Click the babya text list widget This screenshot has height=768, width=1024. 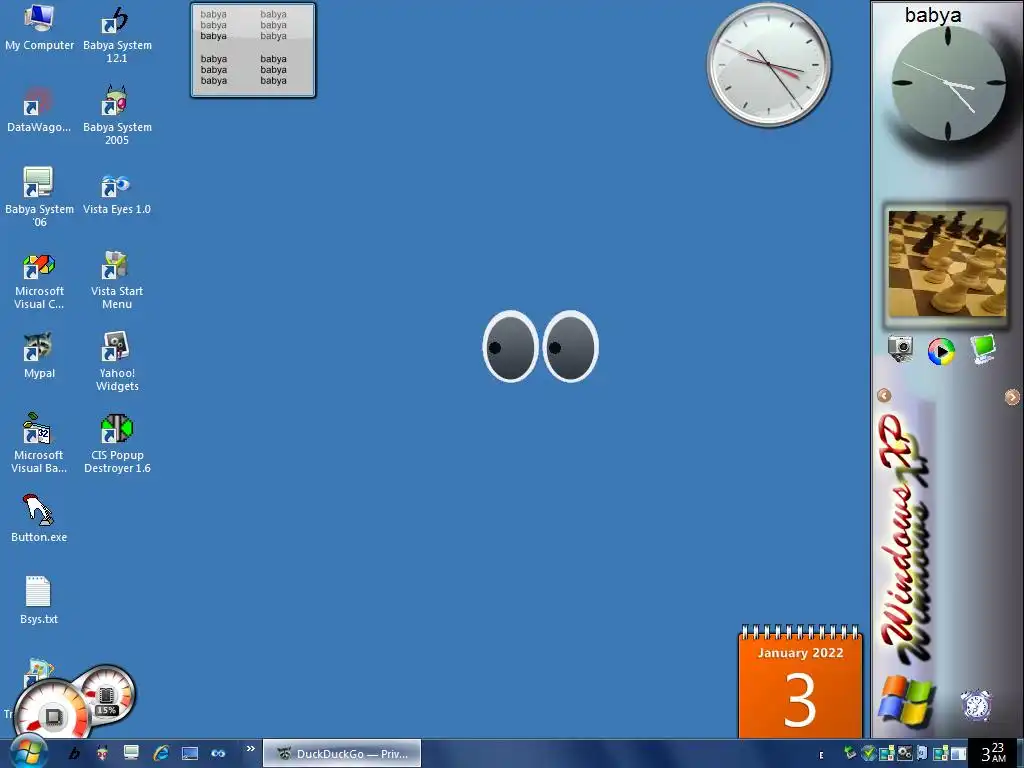click(253, 50)
